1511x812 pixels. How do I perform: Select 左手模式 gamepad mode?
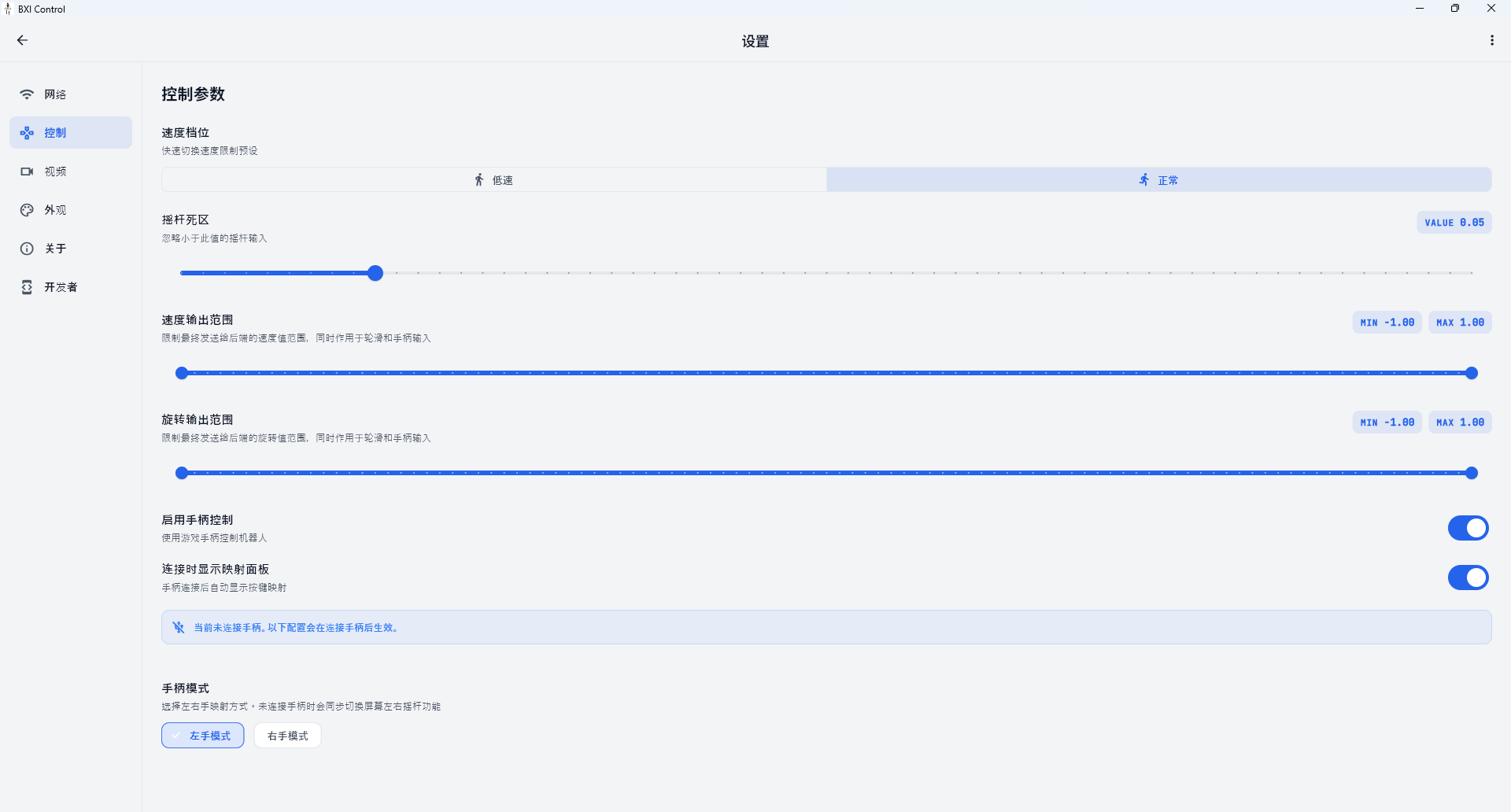pos(203,736)
